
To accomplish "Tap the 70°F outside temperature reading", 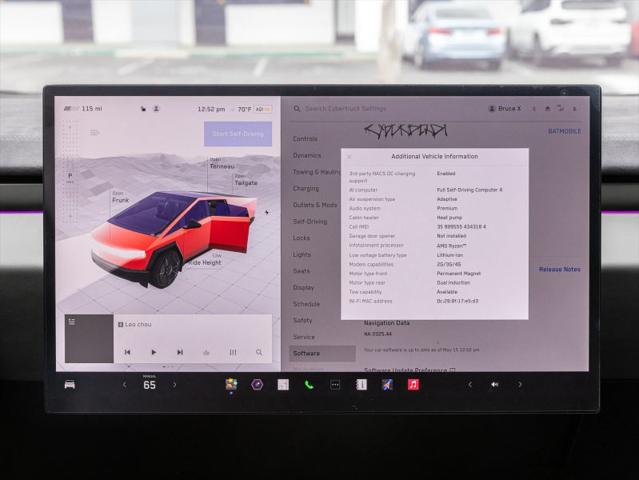I will (245, 109).
